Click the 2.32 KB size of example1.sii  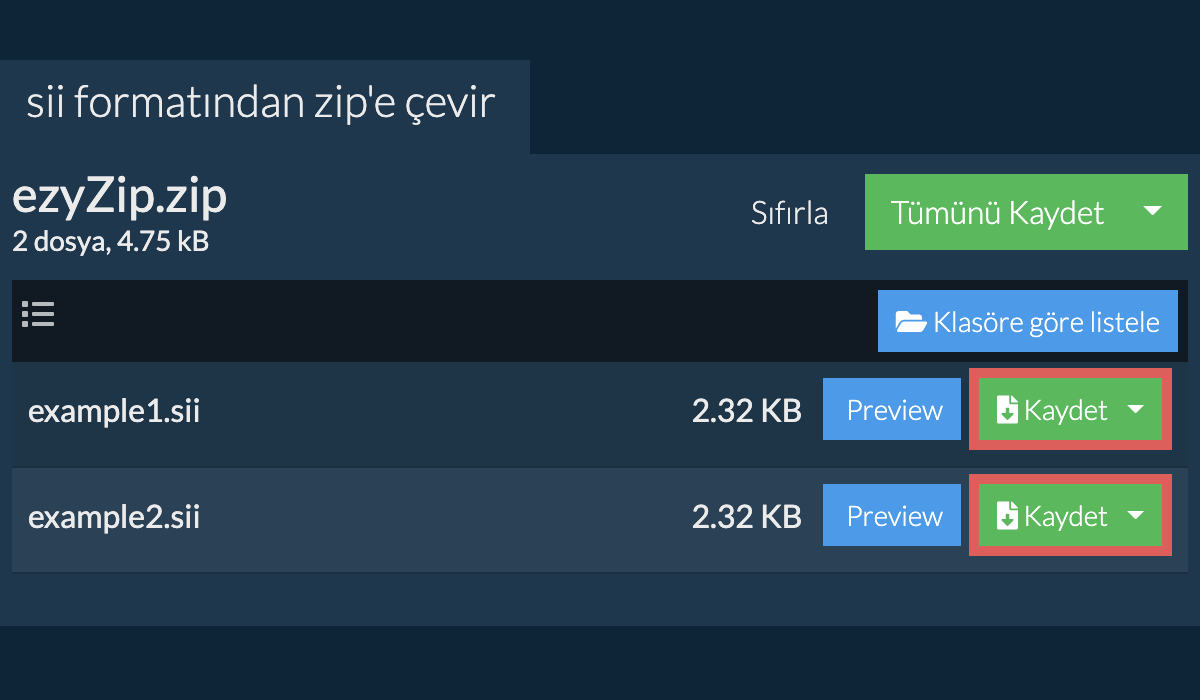pos(746,411)
